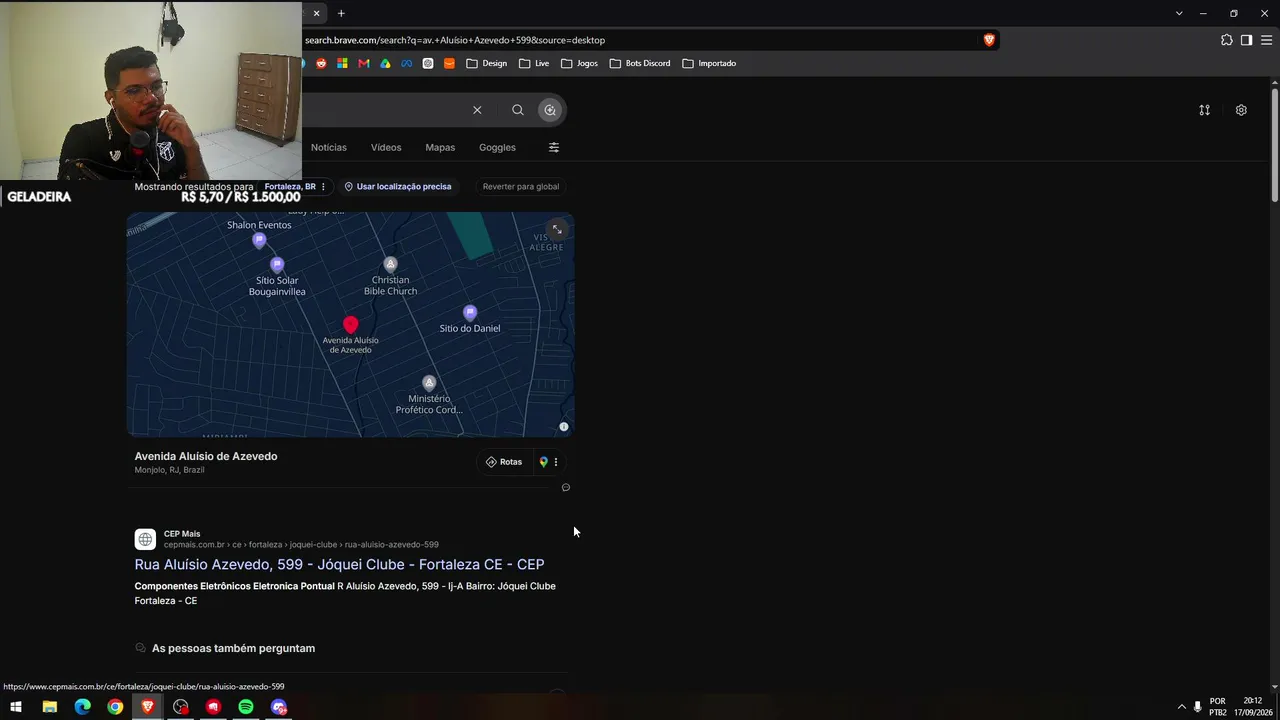Image resolution: width=1280 pixels, height=720 pixels.
Task: Toggle the browser sidebar panel icon
Action: click(x=1246, y=40)
